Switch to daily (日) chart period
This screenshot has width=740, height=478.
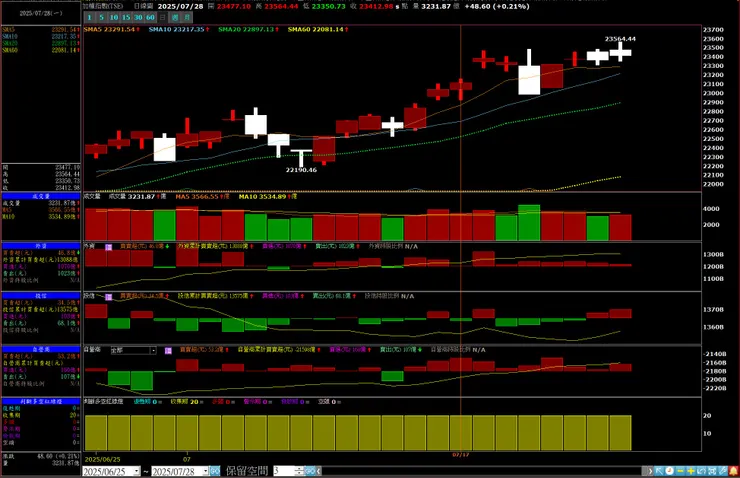coord(162,17)
